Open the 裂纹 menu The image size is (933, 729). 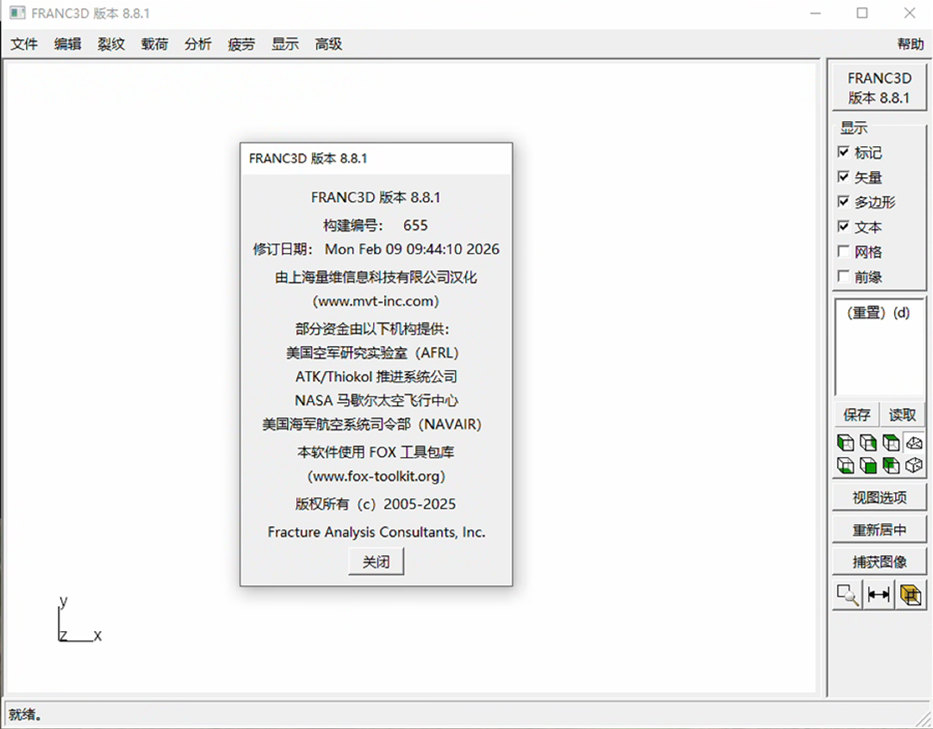[111, 44]
